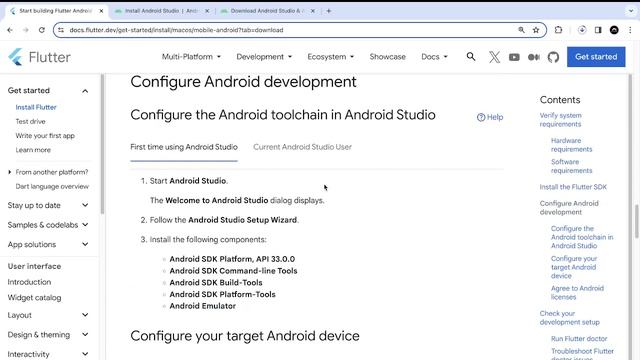Click the browser address bar URL
The image size is (640, 360).
176,30
